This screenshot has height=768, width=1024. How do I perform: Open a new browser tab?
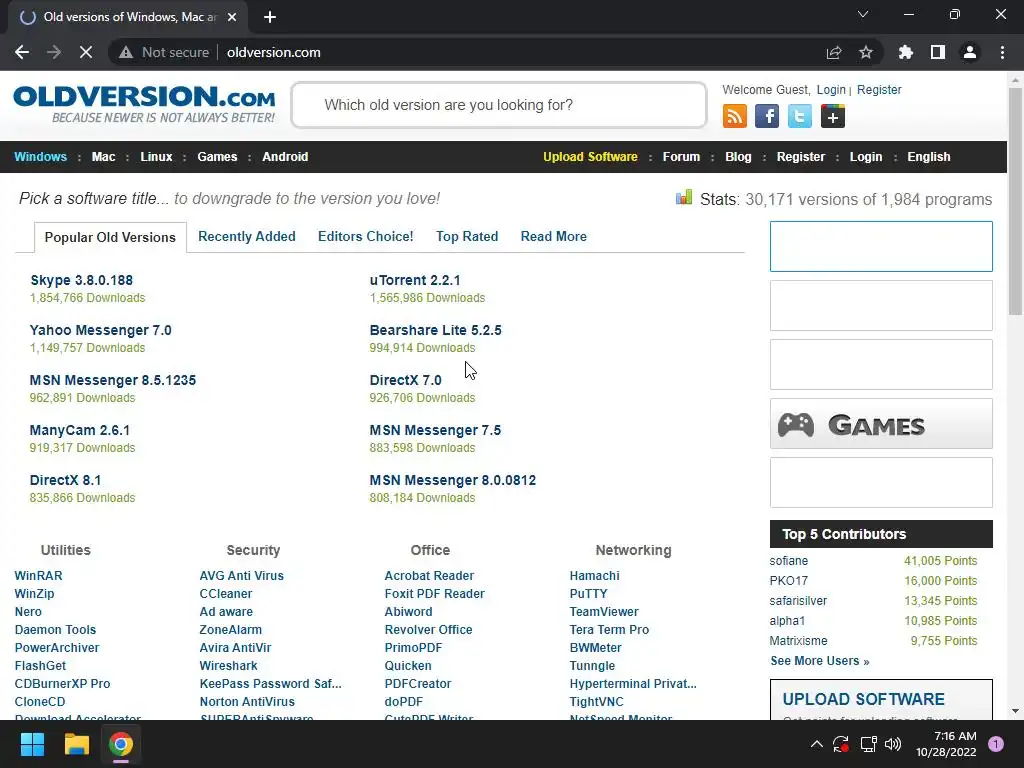[270, 17]
